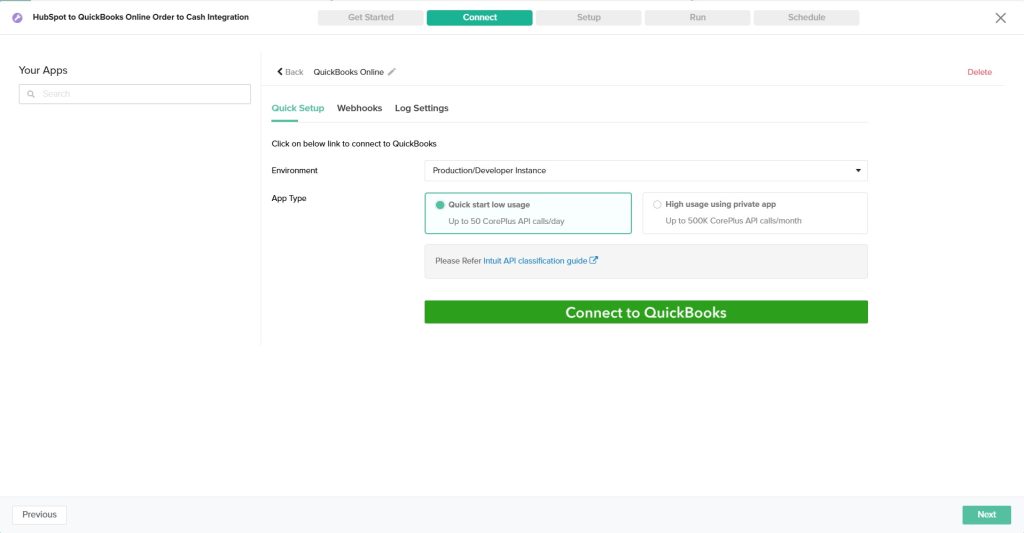Go to the Get Started step

(370, 18)
